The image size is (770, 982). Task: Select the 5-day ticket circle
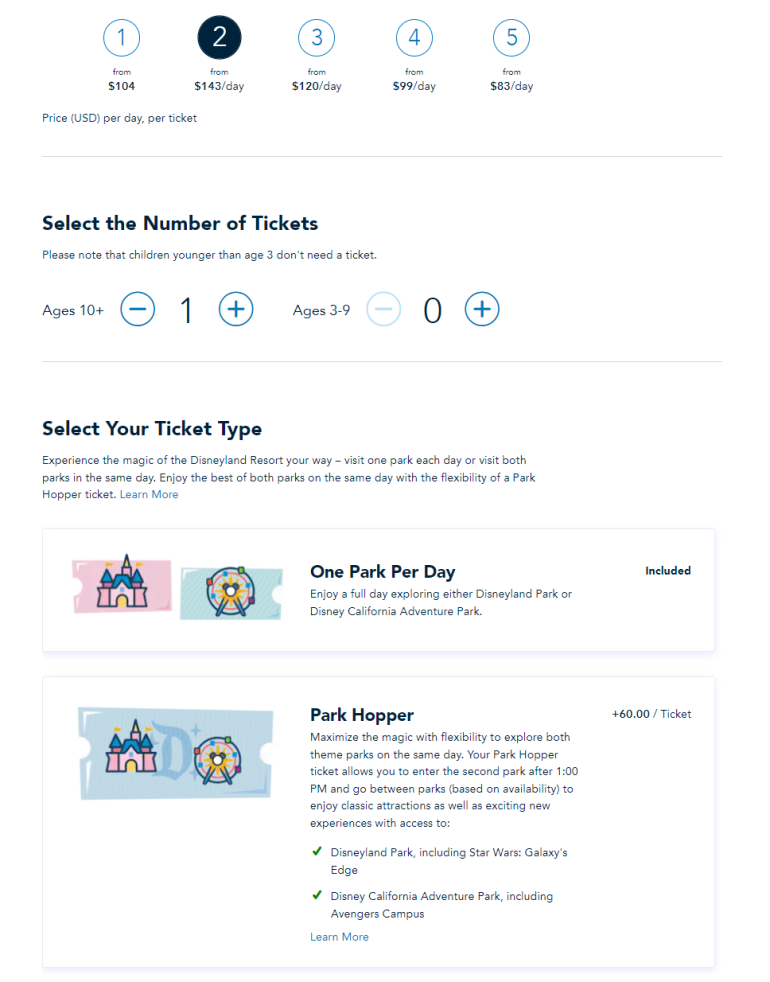click(x=511, y=38)
